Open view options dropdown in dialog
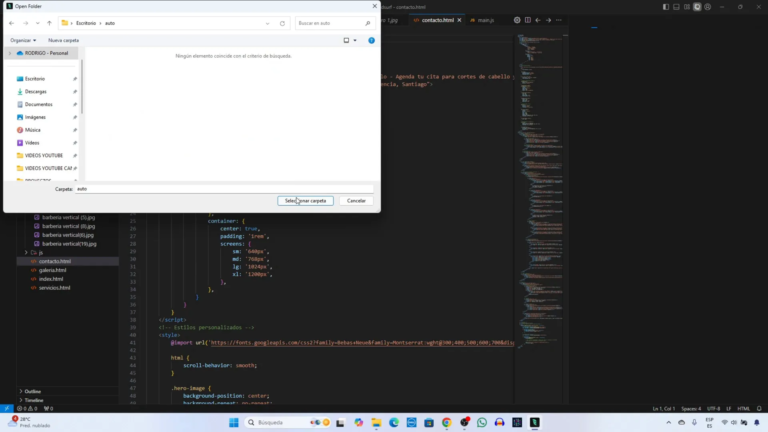 tap(354, 40)
